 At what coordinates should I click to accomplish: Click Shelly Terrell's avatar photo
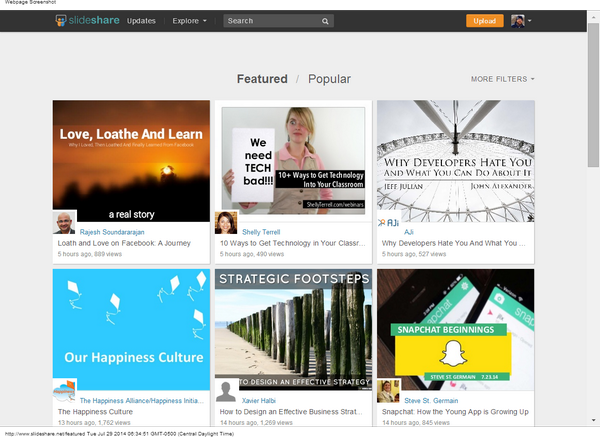[x=226, y=222]
